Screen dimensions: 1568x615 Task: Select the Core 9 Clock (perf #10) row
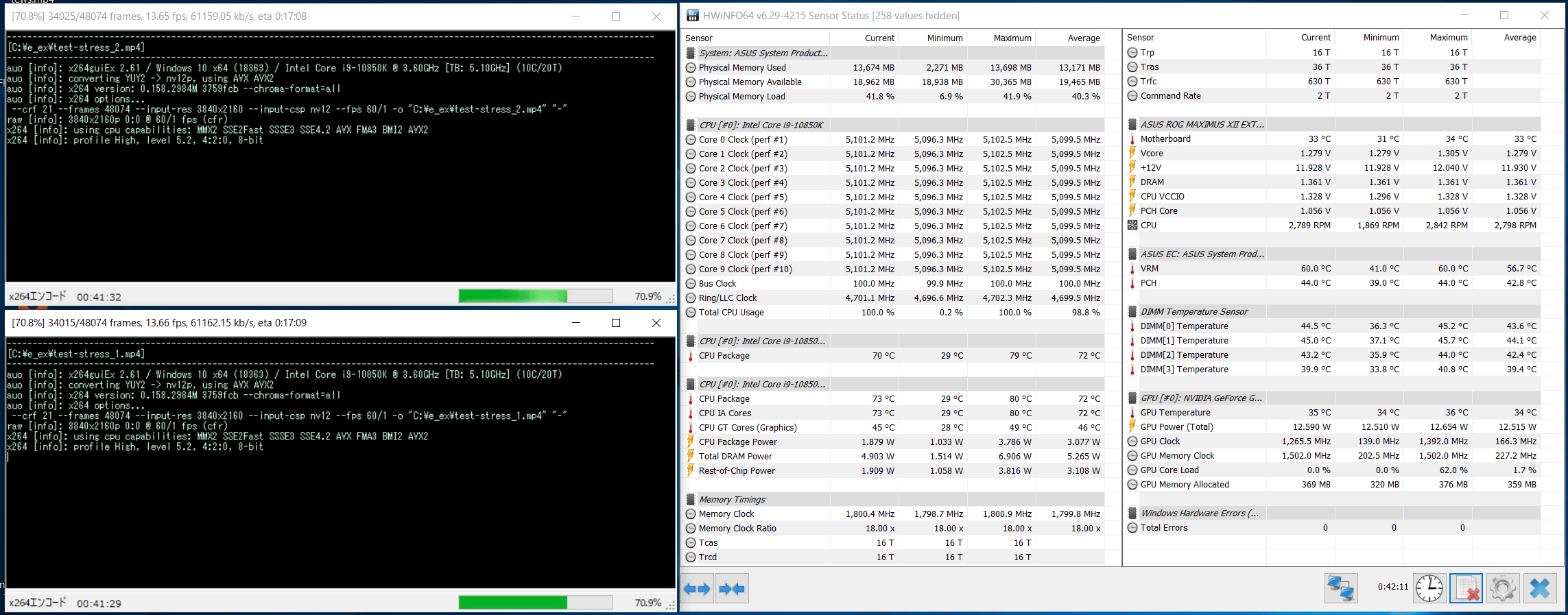894,269
